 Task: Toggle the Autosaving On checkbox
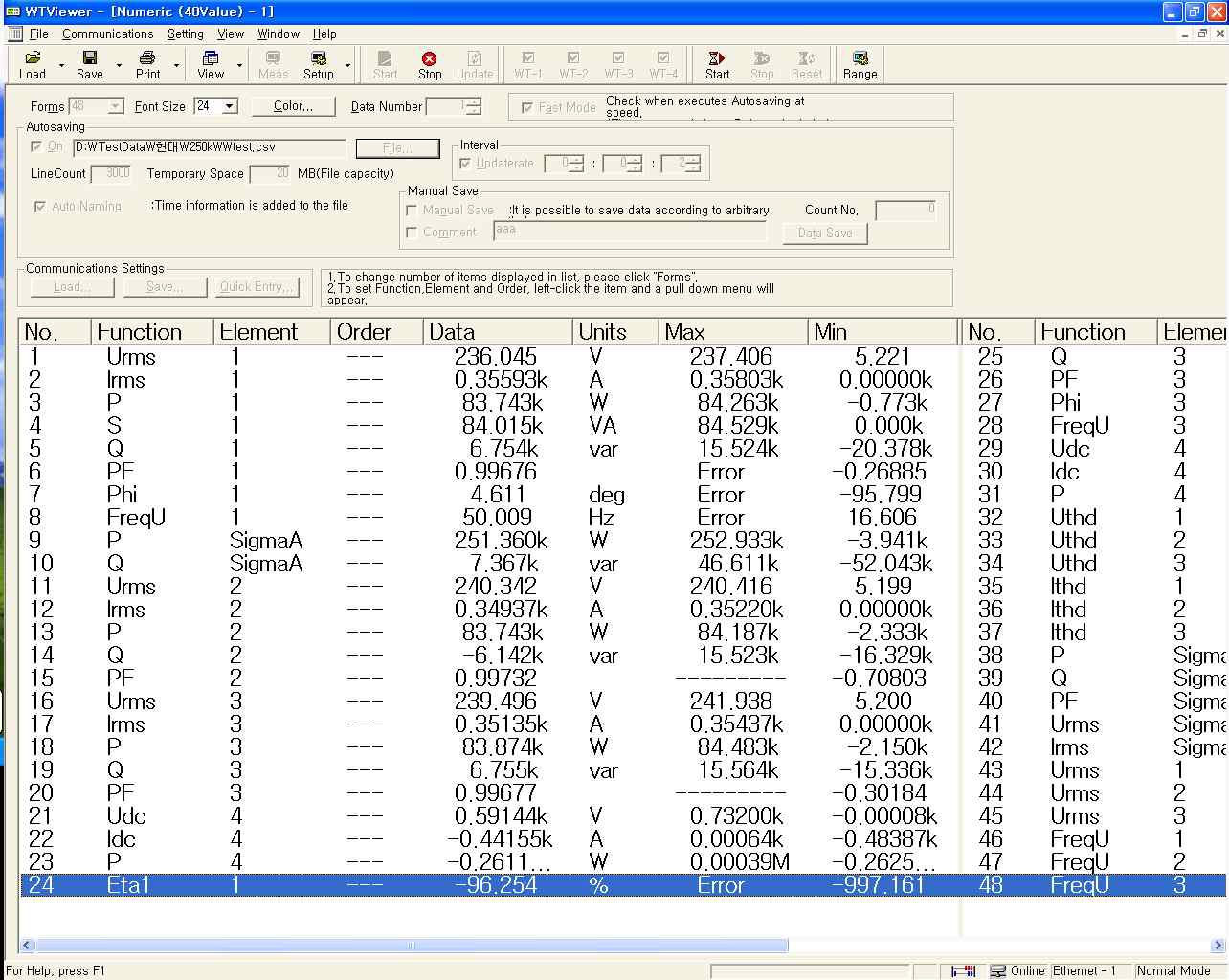36,146
